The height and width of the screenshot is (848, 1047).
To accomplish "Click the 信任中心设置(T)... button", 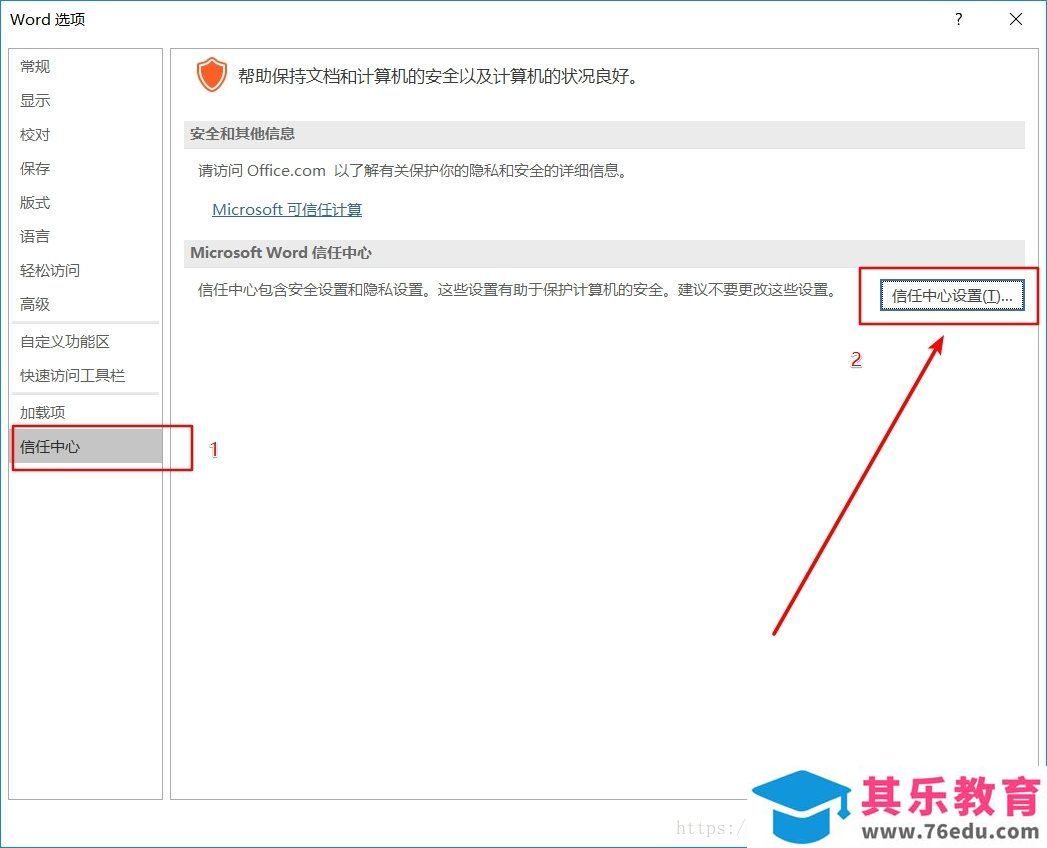I will [952, 296].
